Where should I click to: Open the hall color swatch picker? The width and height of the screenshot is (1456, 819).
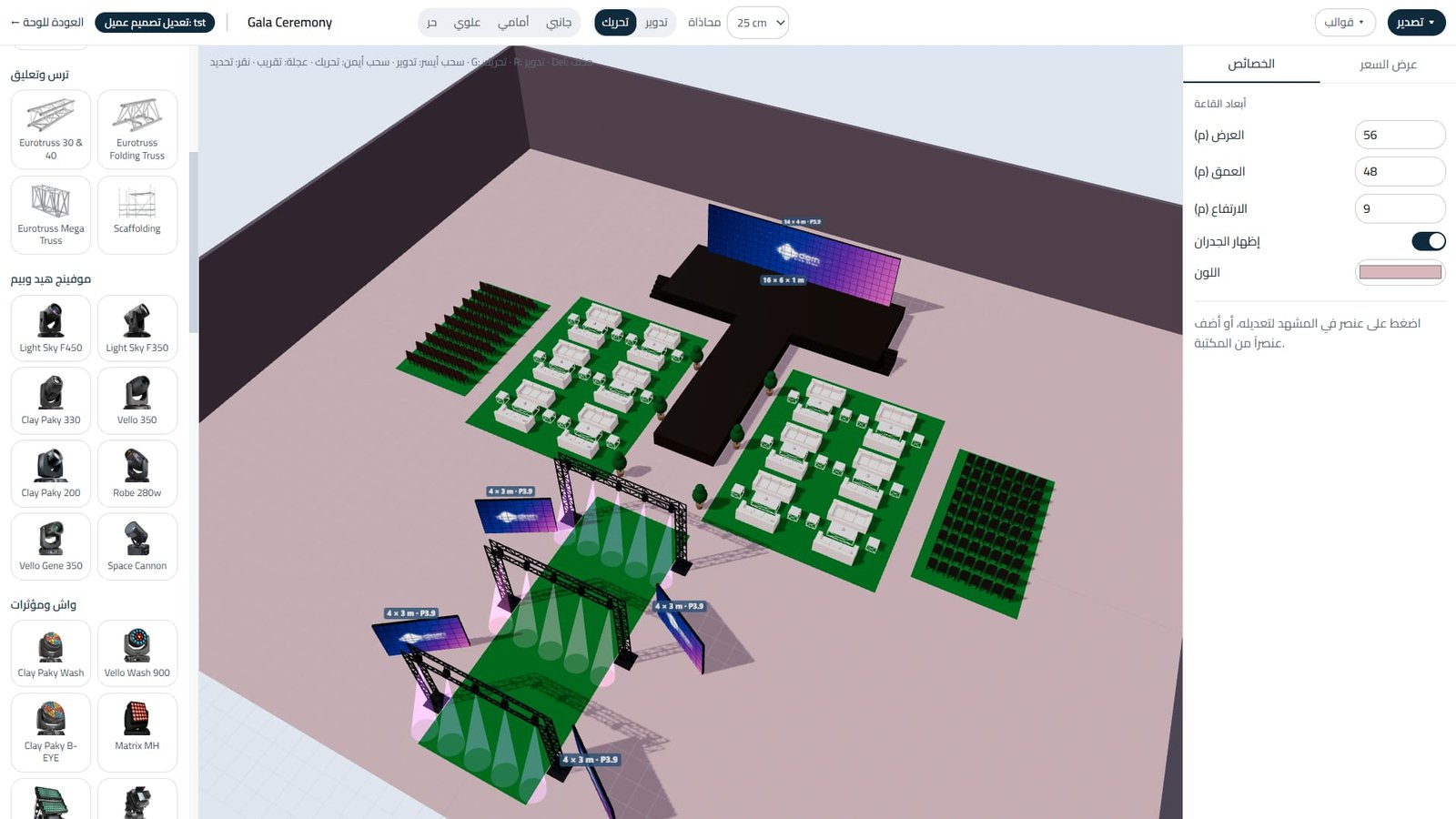(x=1400, y=272)
